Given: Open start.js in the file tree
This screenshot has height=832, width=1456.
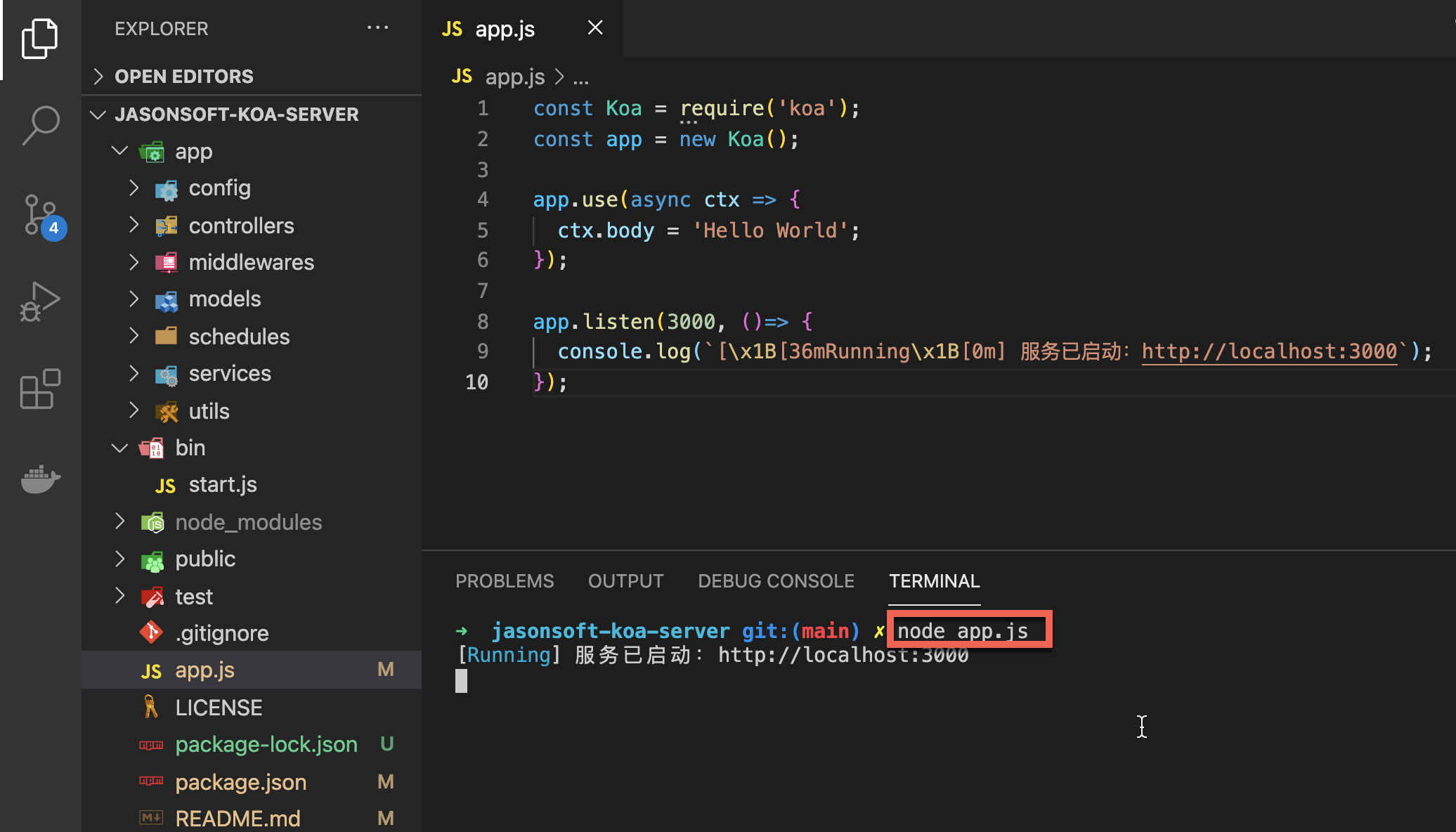Looking at the screenshot, I should (x=222, y=485).
